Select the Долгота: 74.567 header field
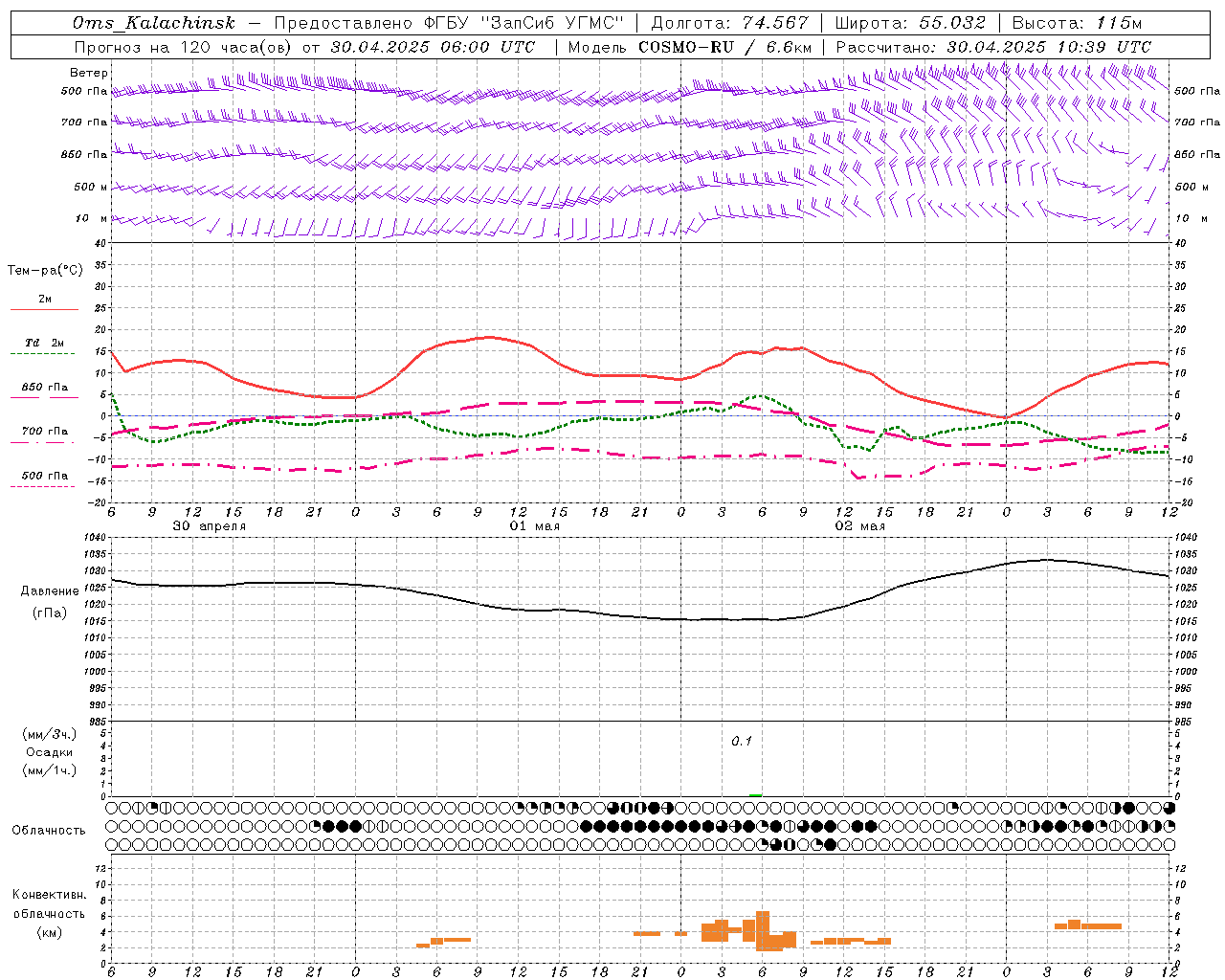The image size is (1225, 980). tap(729, 24)
